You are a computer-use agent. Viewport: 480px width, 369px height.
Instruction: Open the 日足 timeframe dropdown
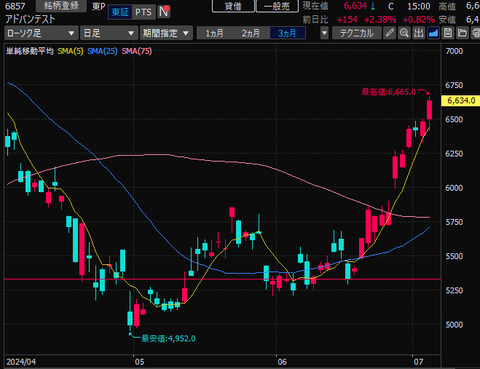[x=109, y=33]
